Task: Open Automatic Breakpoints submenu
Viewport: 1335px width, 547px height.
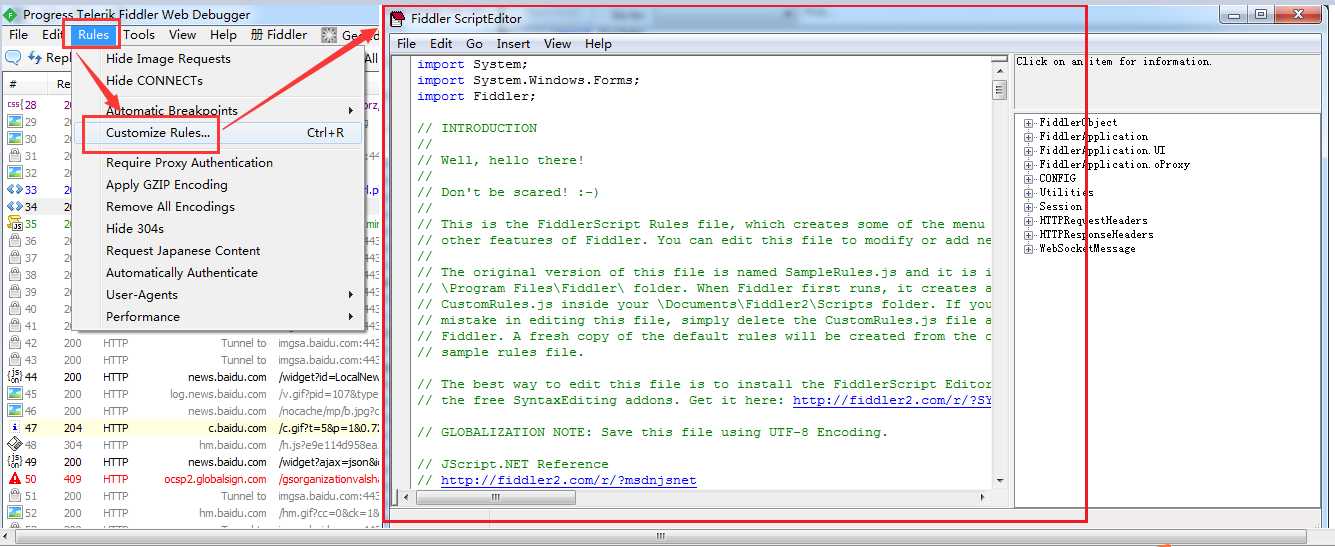Action: [218, 111]
